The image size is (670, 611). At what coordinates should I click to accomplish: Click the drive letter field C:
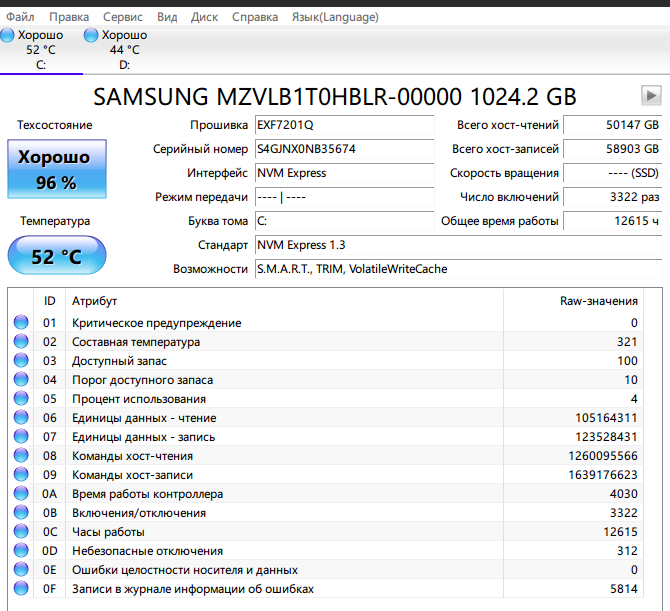344,221
